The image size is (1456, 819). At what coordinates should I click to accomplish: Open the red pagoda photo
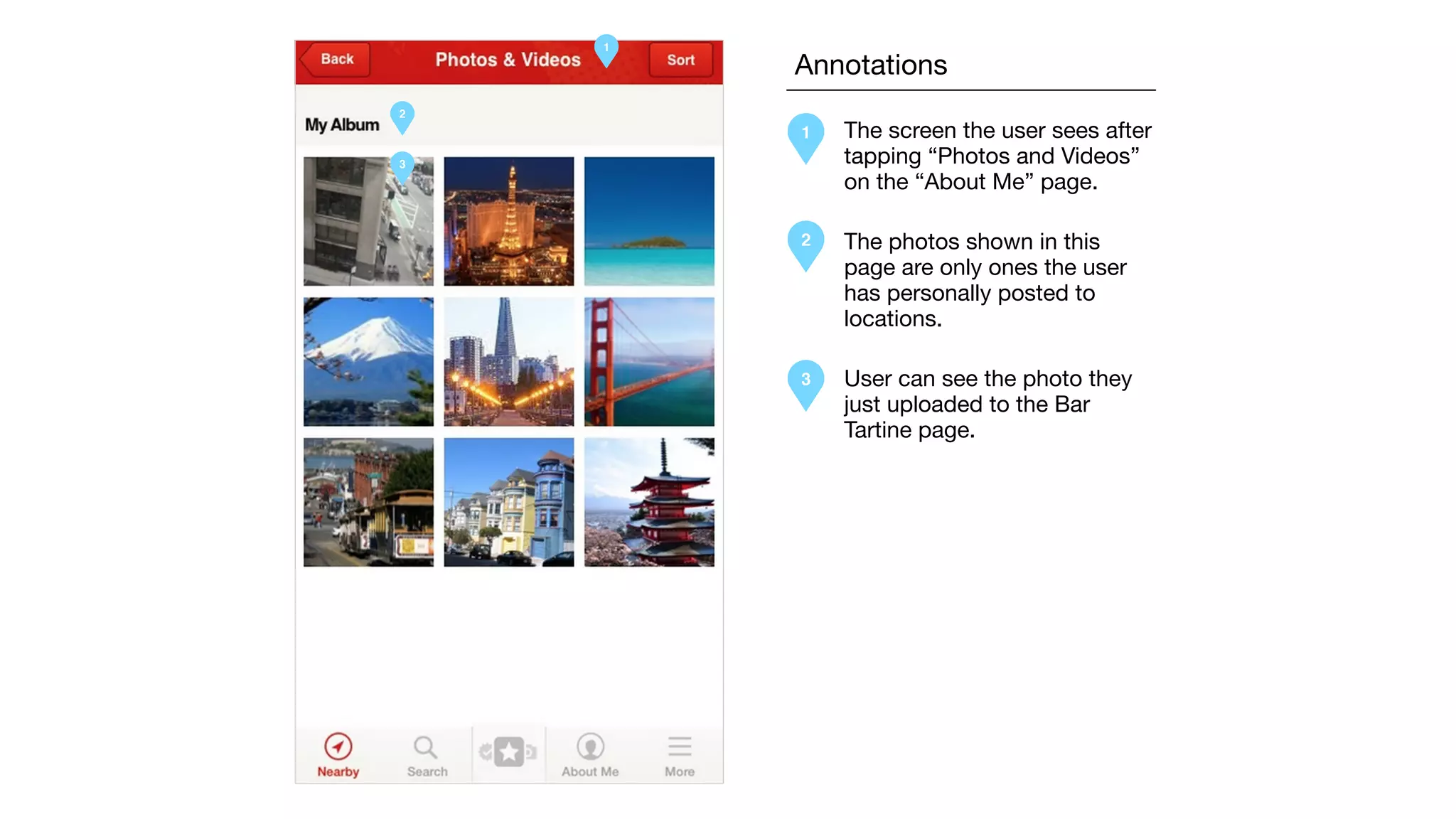[x=649, y=502]
